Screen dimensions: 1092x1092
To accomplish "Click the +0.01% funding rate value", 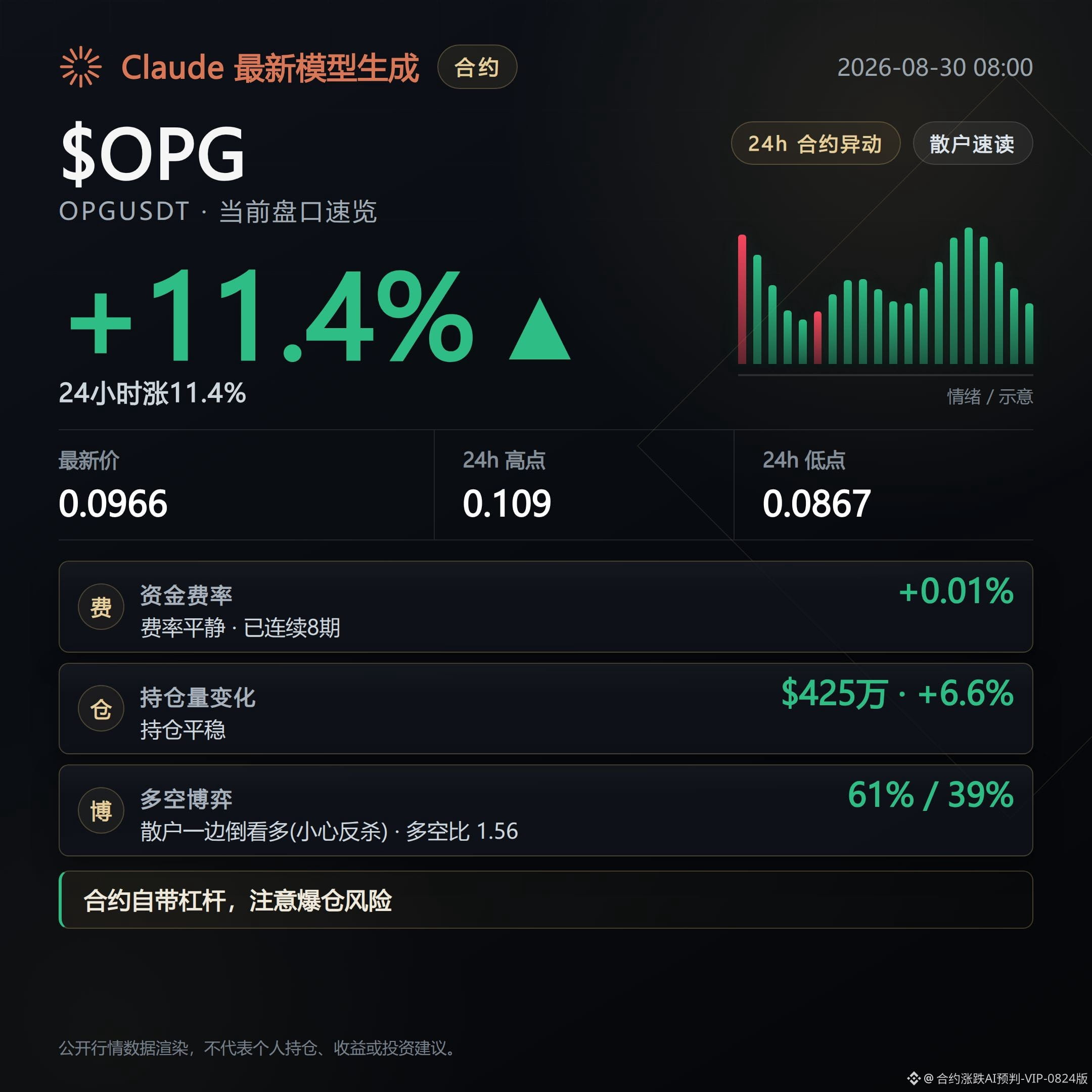I will tap(957, 591).
